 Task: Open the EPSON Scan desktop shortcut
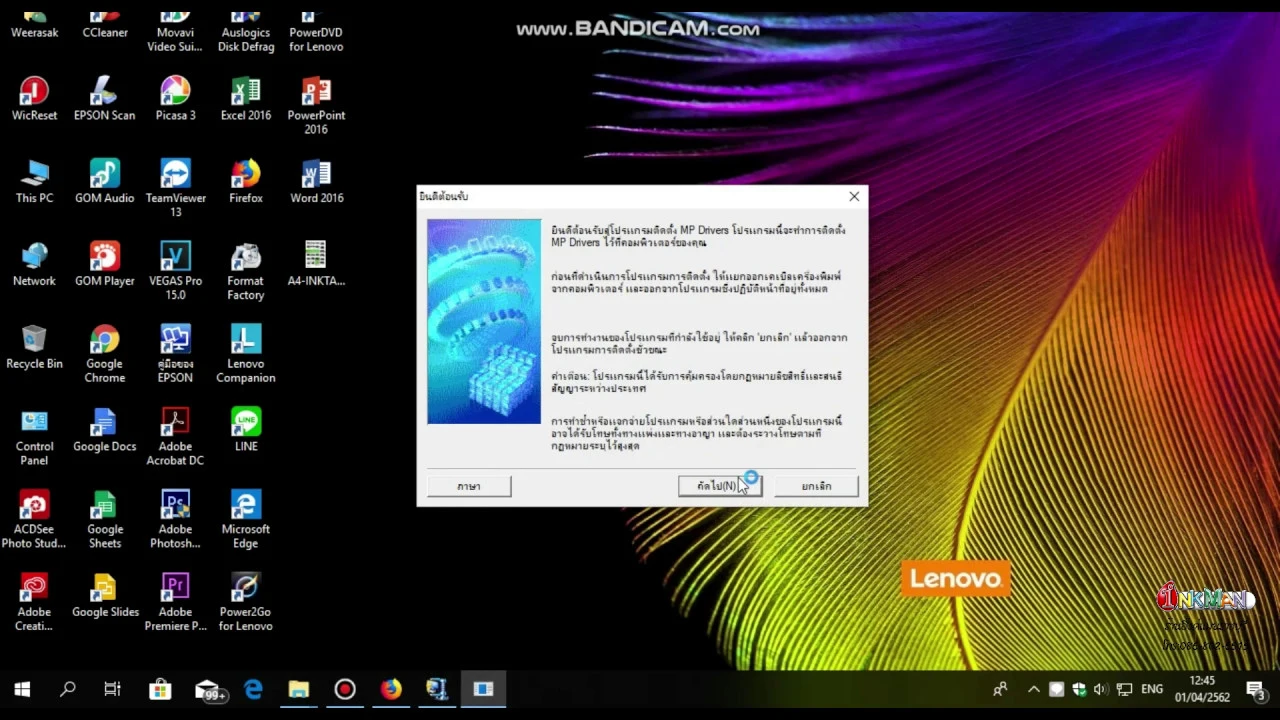(x=104, y=99)
